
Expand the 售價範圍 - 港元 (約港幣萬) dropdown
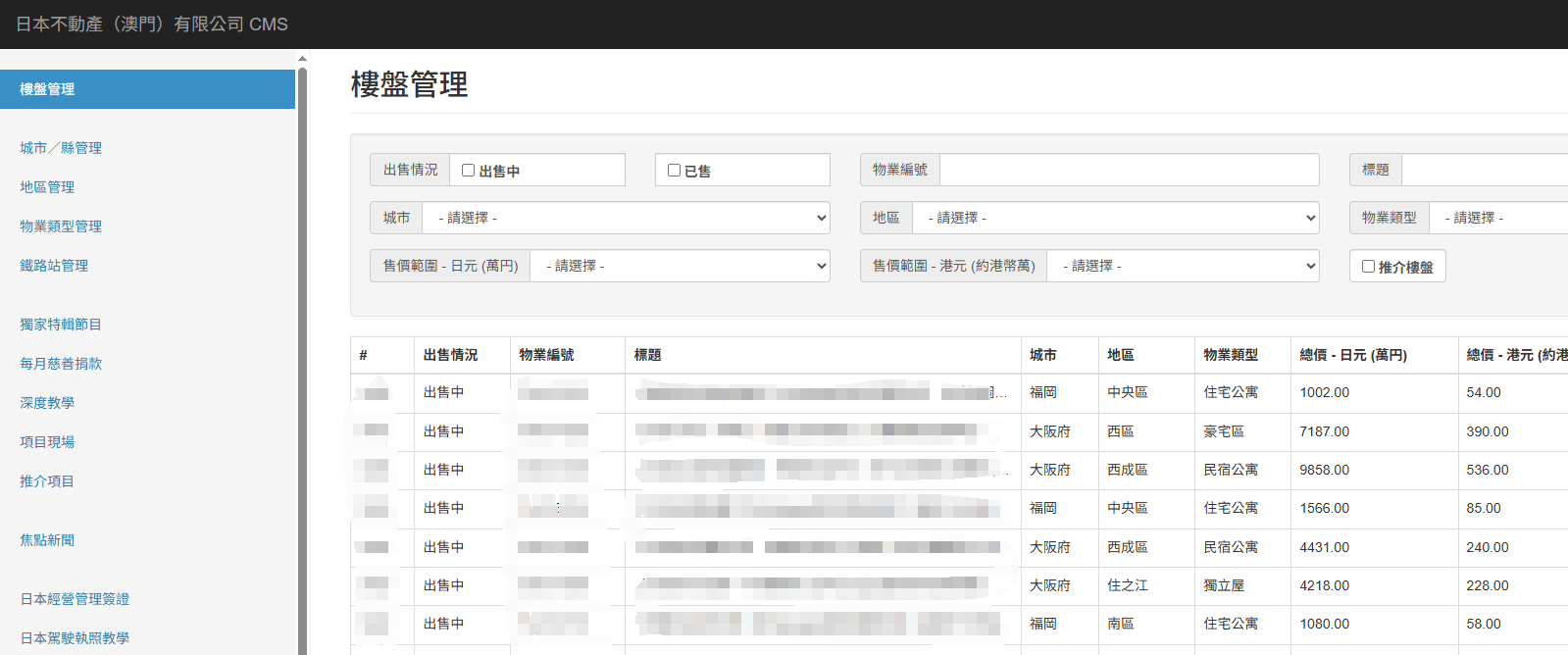point(1184,266)
